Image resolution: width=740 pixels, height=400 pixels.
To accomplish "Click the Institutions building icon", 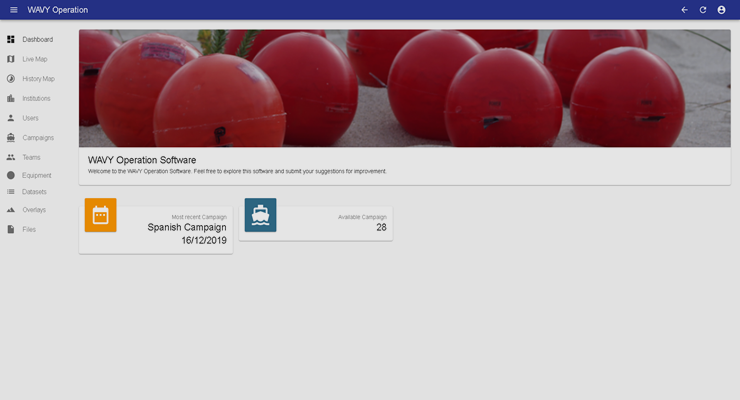I will pyautogui.click(x=11, y=98).
